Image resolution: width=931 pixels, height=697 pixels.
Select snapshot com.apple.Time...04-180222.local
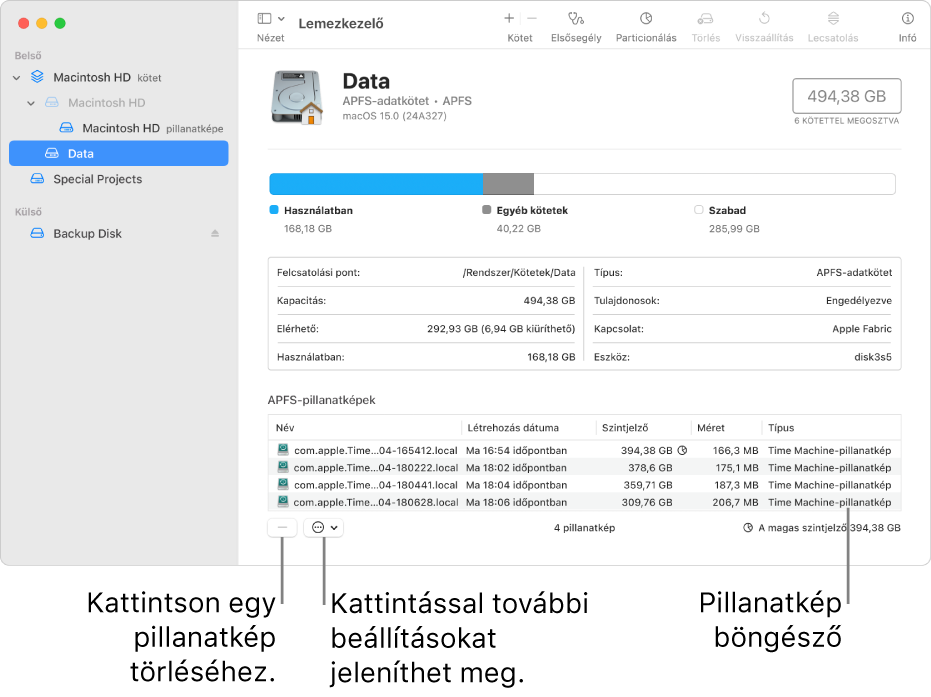[x=584, y=467]
